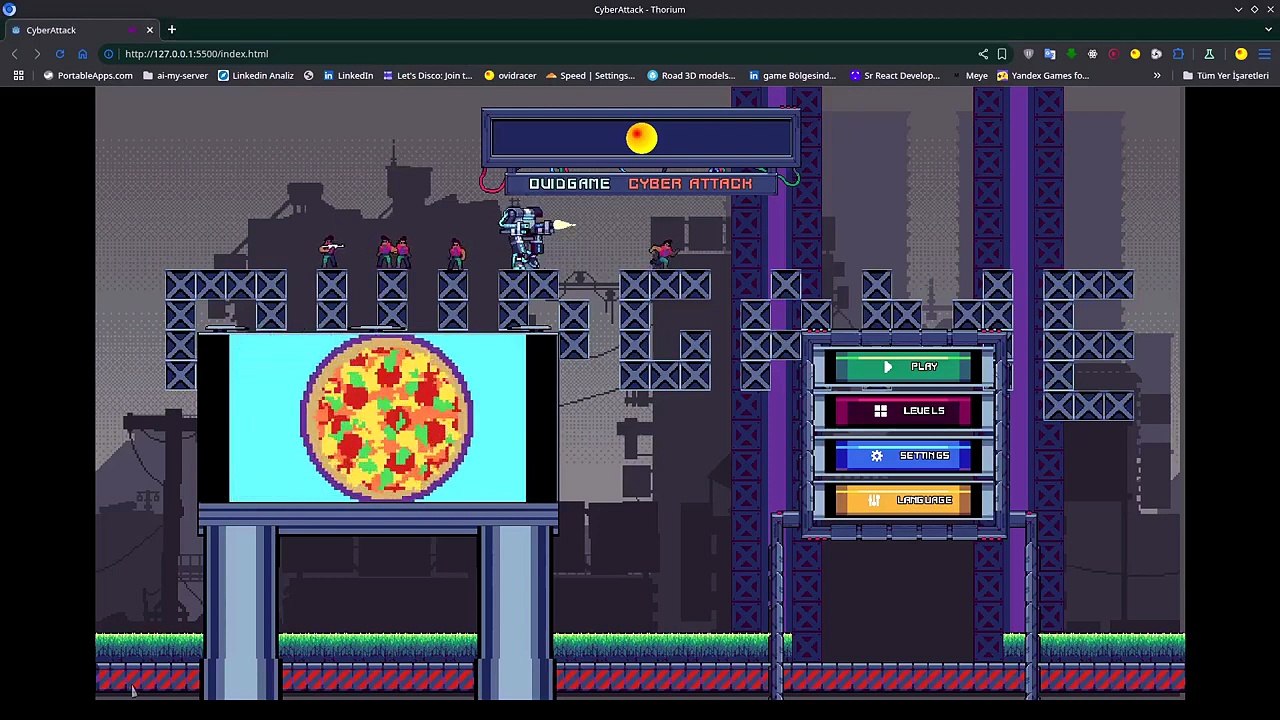Screen dimensions: 1280x720
Task: Open the grey swirl extension icon
Action: pos(1156,54)
